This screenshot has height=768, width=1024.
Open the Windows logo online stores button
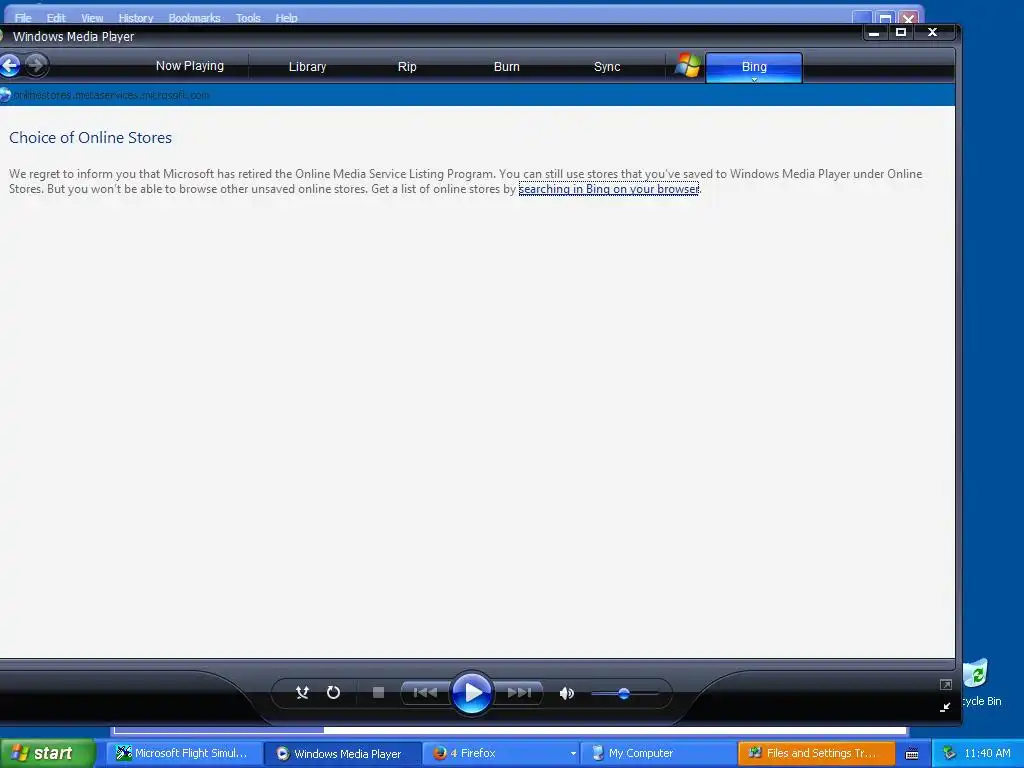point(687,66)
